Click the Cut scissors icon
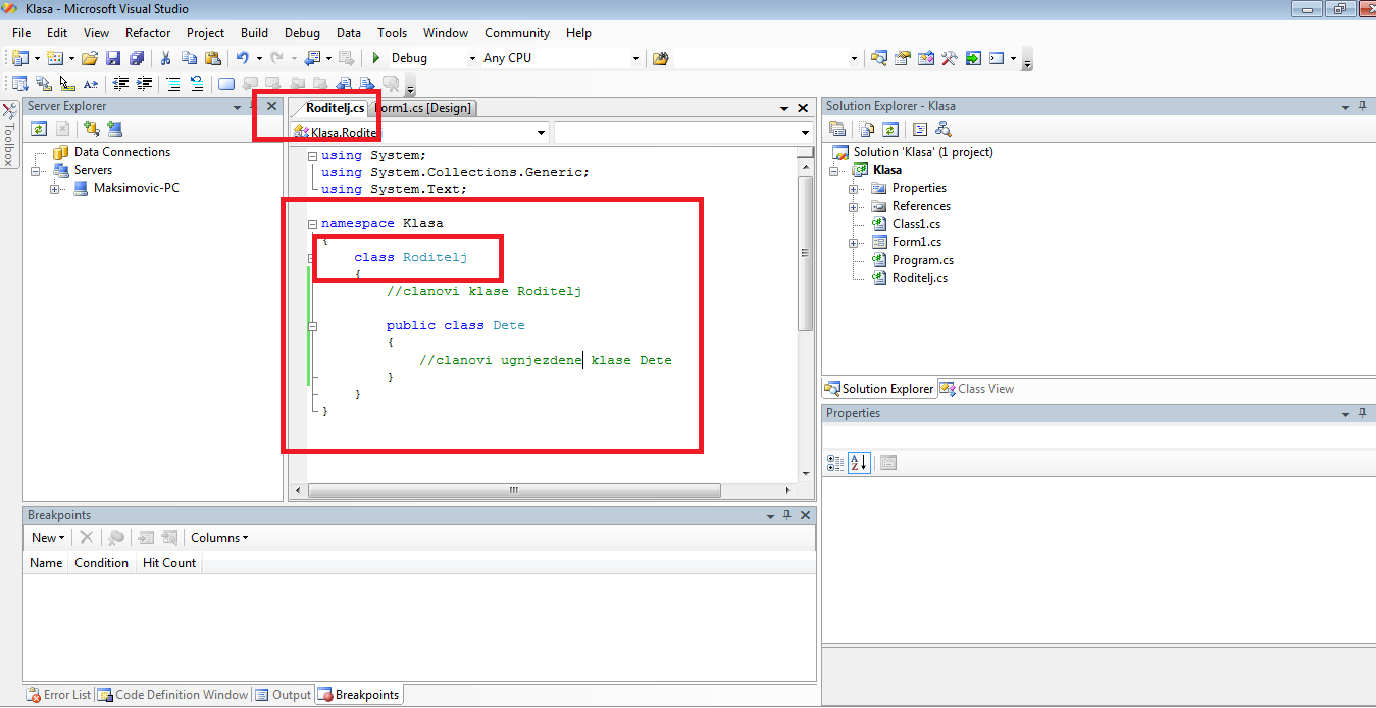 [x=166, y=58]
